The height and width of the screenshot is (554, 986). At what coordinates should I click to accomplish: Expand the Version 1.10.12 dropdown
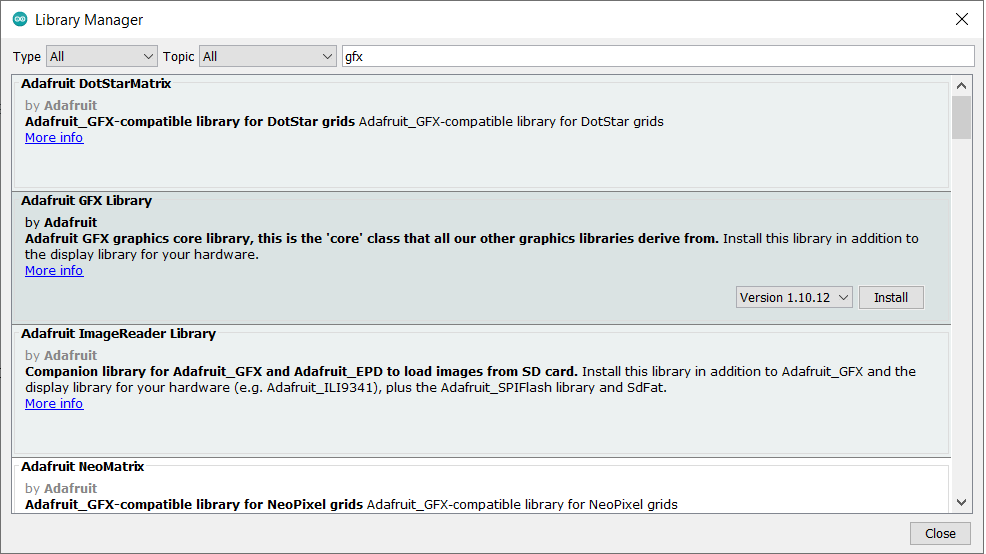click(794, 297)
